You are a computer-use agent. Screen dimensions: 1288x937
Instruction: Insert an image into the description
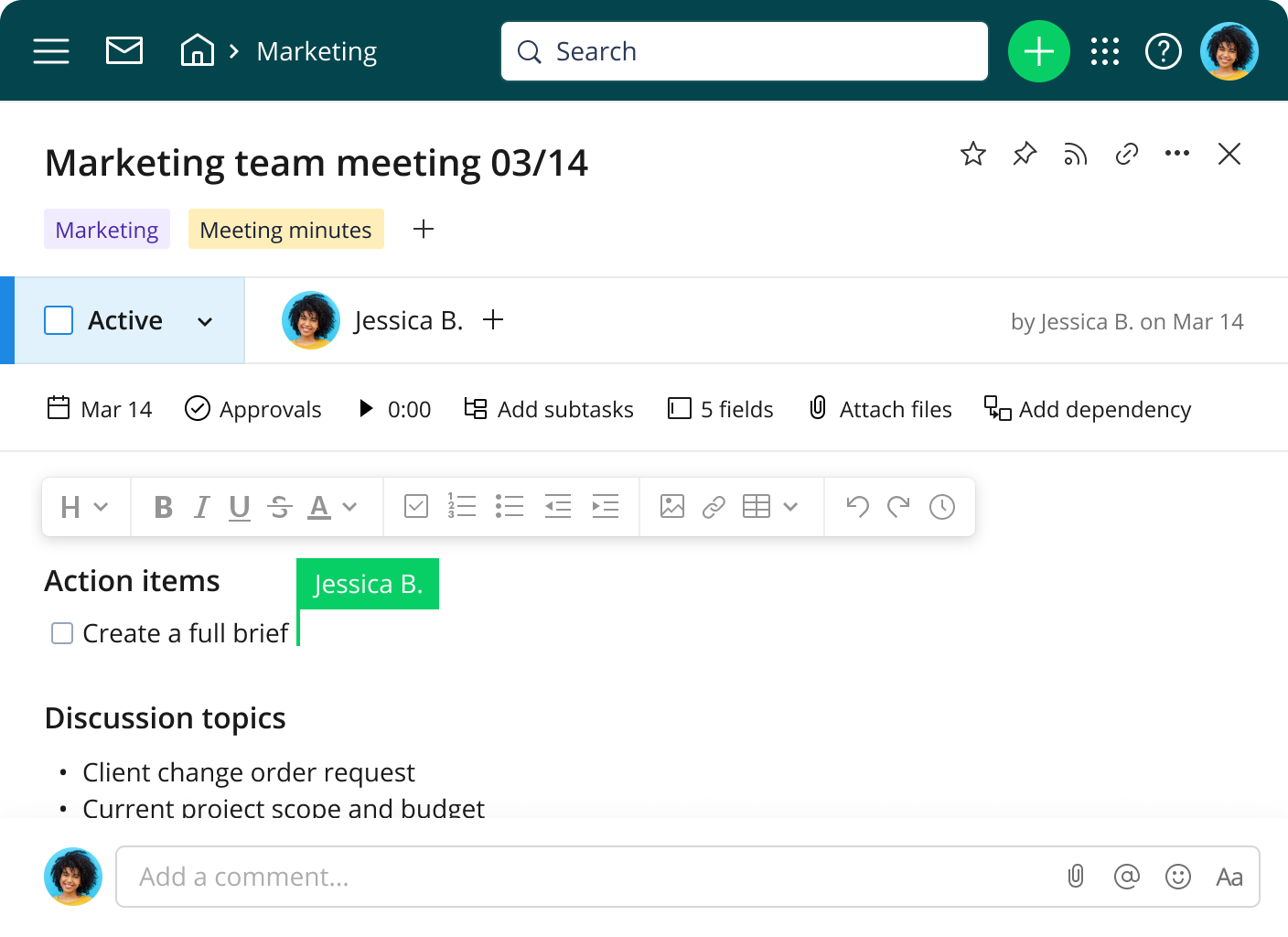pyautogui.click(x=671, y=506)
